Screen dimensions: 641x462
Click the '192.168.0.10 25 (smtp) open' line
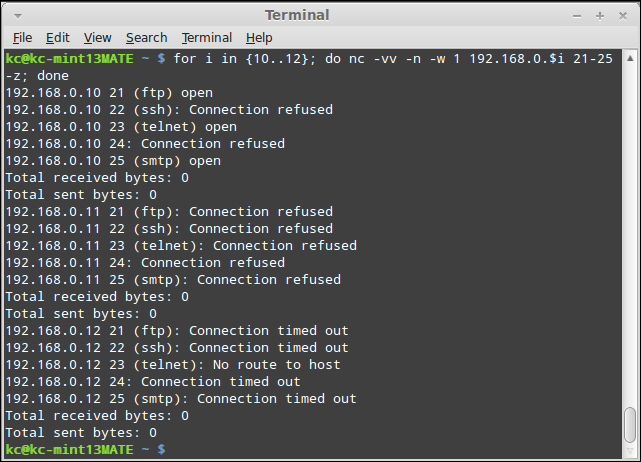pos(113,161)
